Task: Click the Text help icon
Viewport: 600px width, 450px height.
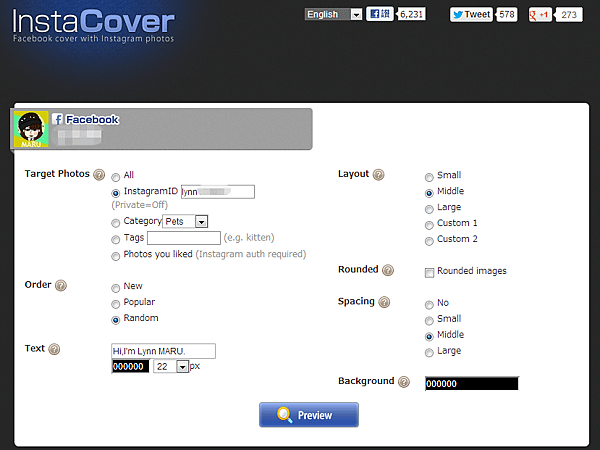Action: [54, 349]
